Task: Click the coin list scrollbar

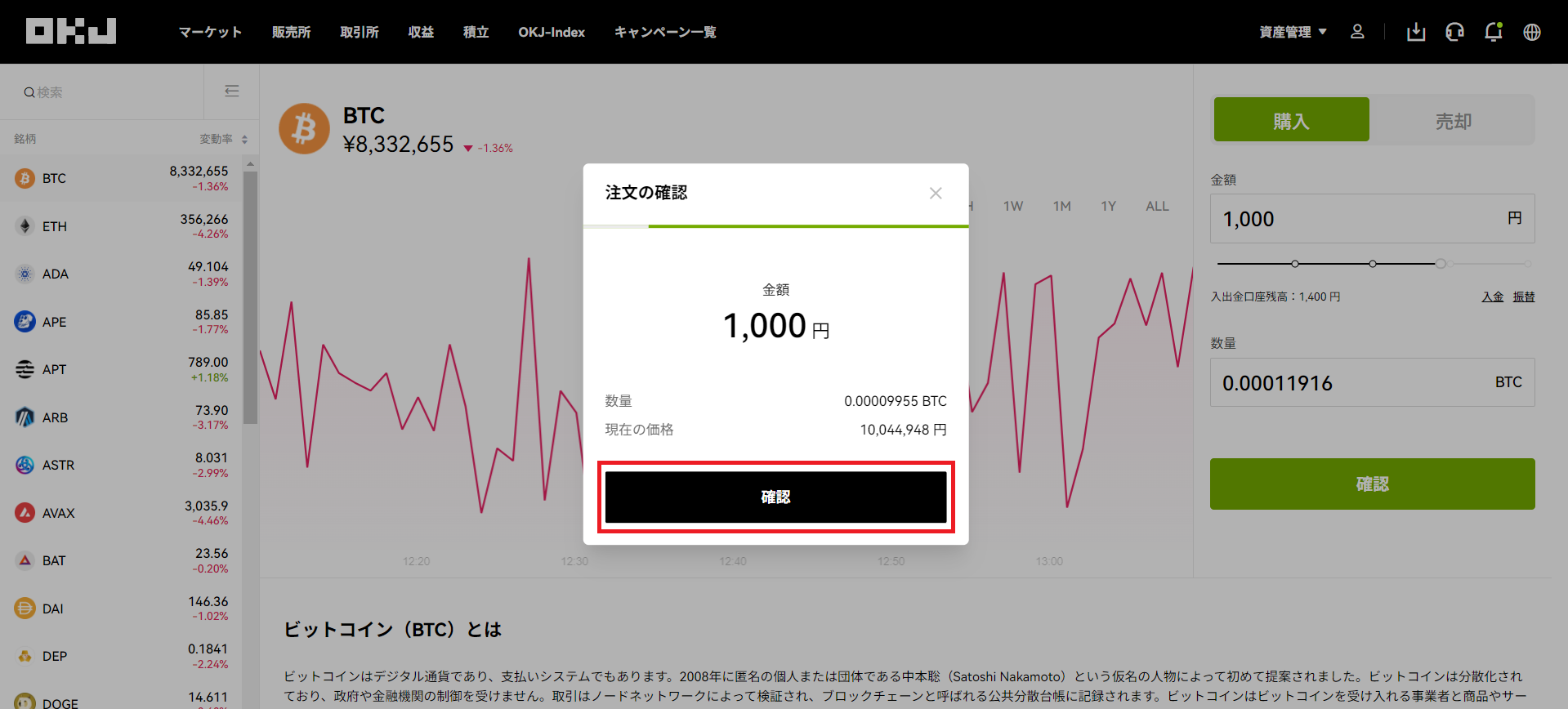Action: (x=250, y=298)
